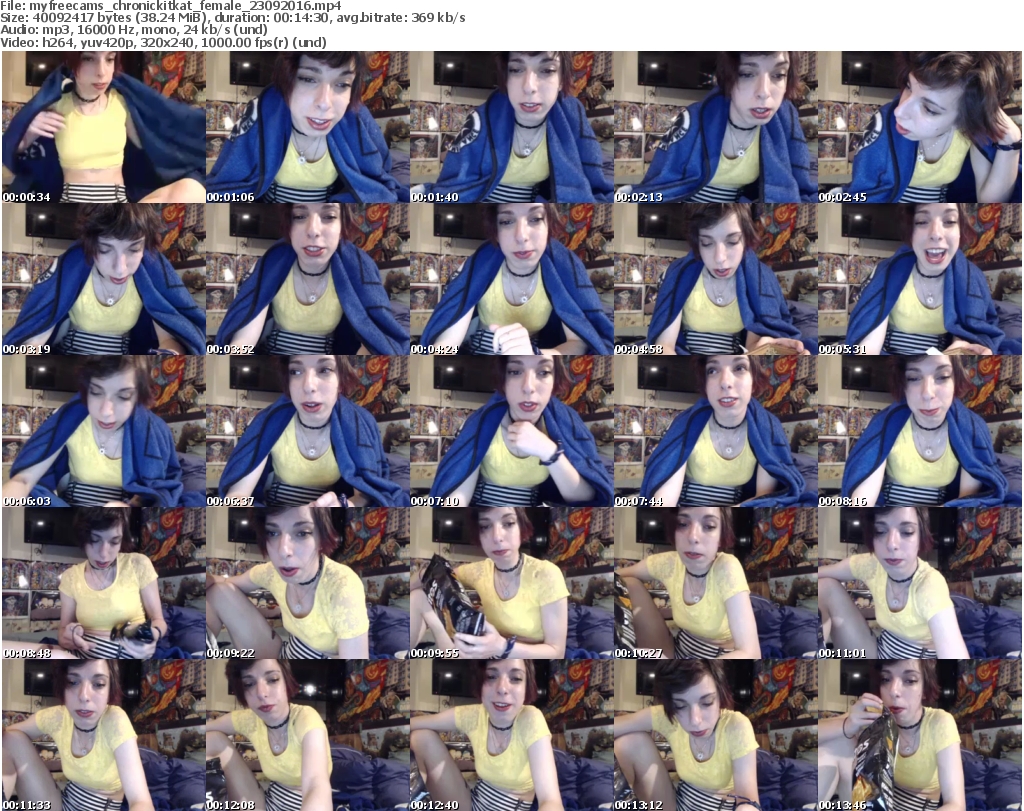Screen dimensions: 1024x811
Task: Open the frame at 00:13:12
Action: point(716,735)
